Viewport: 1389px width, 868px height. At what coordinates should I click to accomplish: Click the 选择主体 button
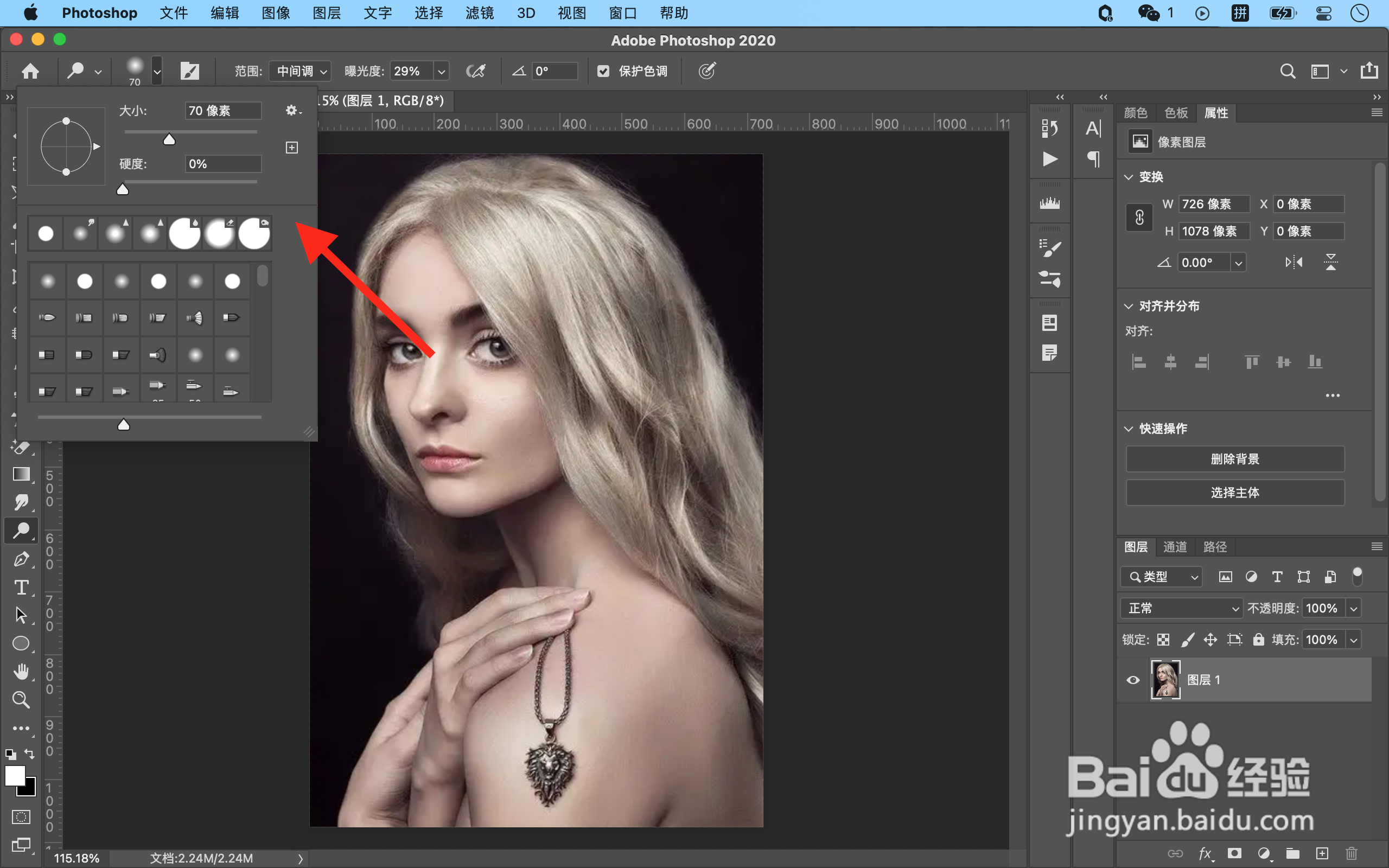click(x=1234, y=493)
